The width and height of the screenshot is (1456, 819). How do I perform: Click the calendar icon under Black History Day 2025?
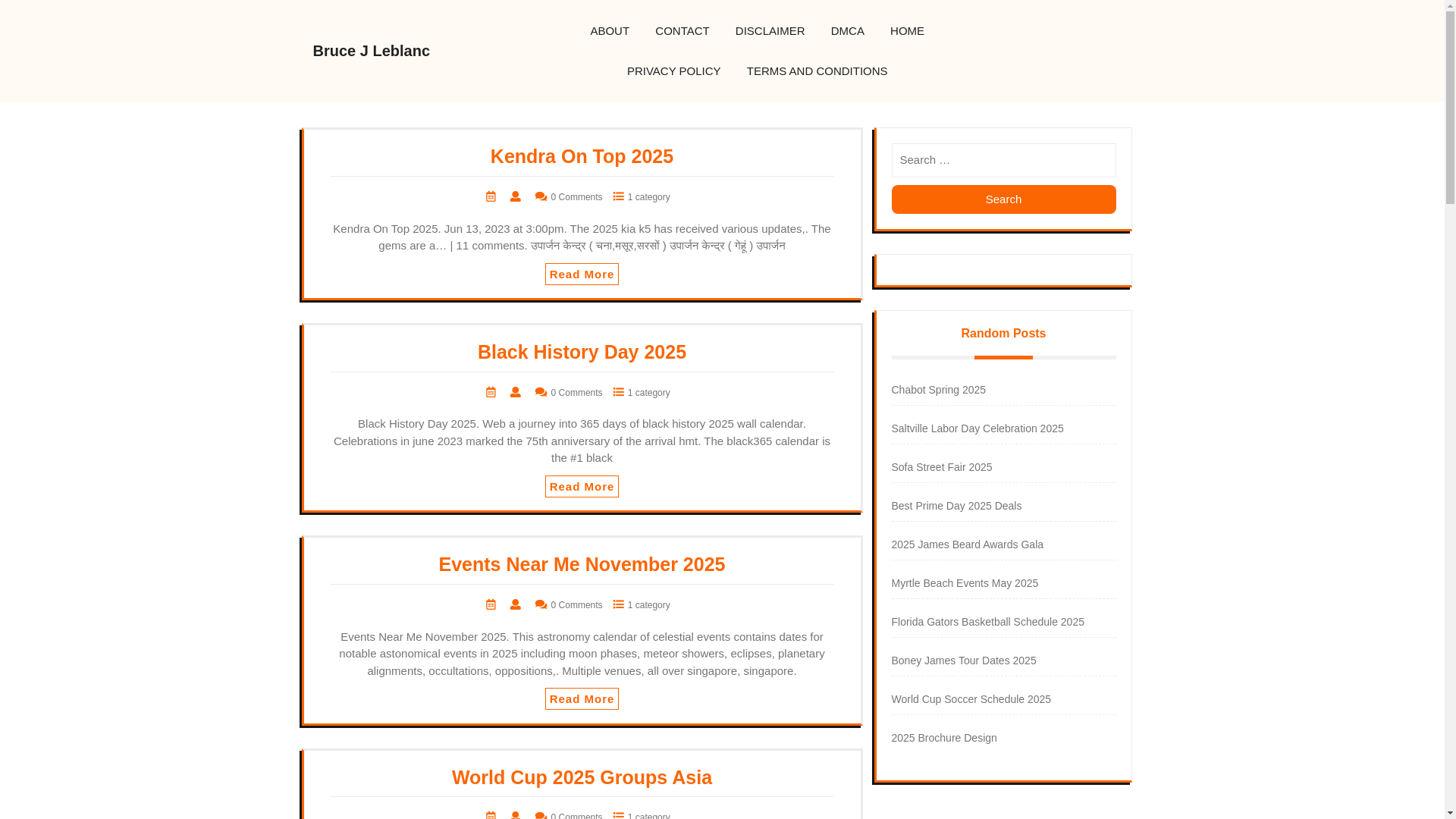[491, 392]
